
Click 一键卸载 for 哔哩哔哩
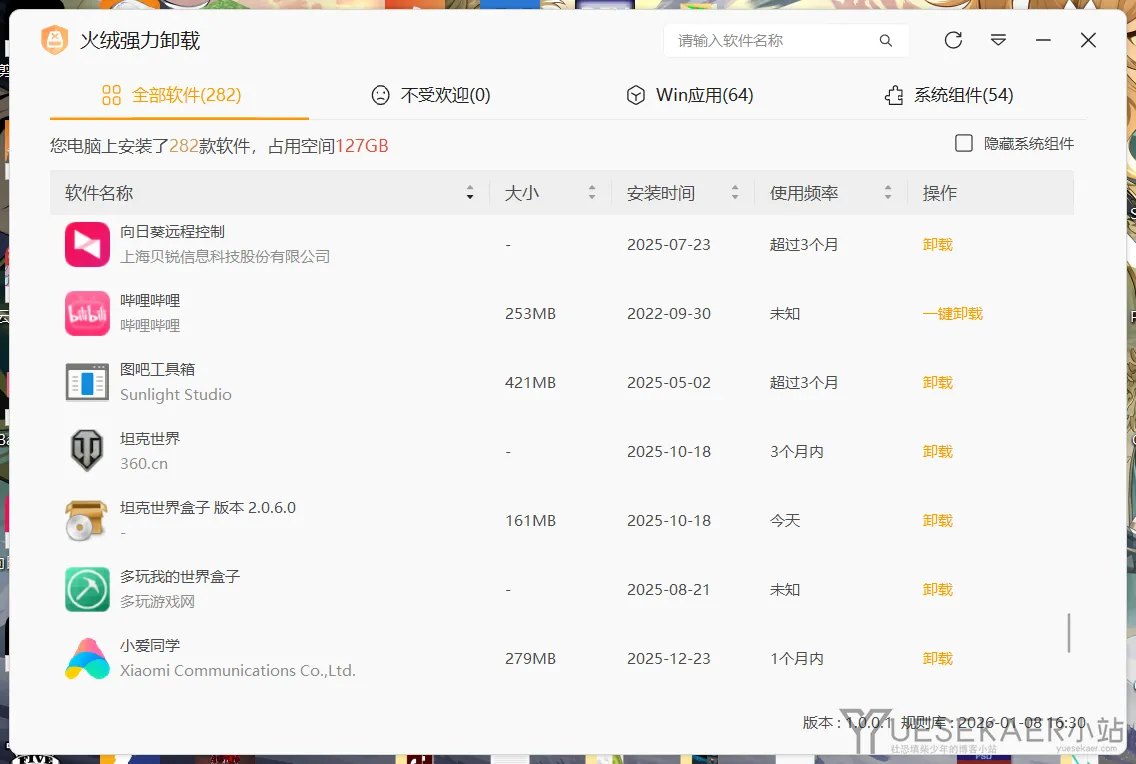coord(953,314)
